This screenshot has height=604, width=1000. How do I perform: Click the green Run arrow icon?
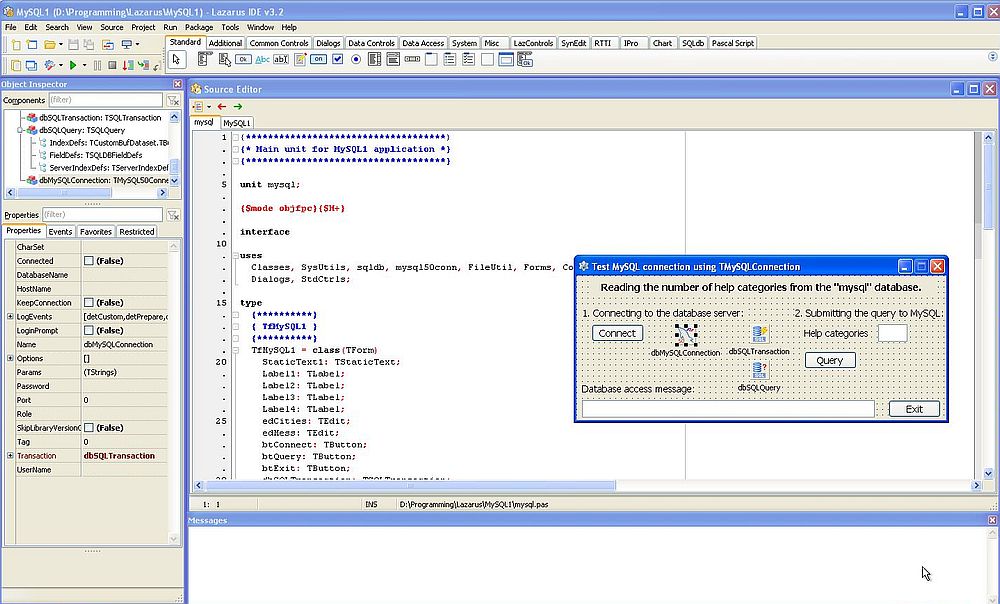point(73,65)
